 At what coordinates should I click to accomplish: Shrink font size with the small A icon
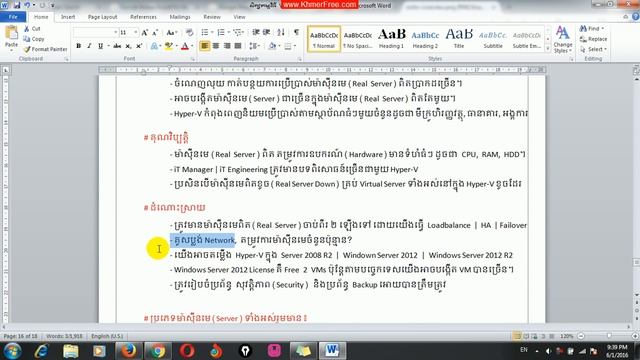155,33
